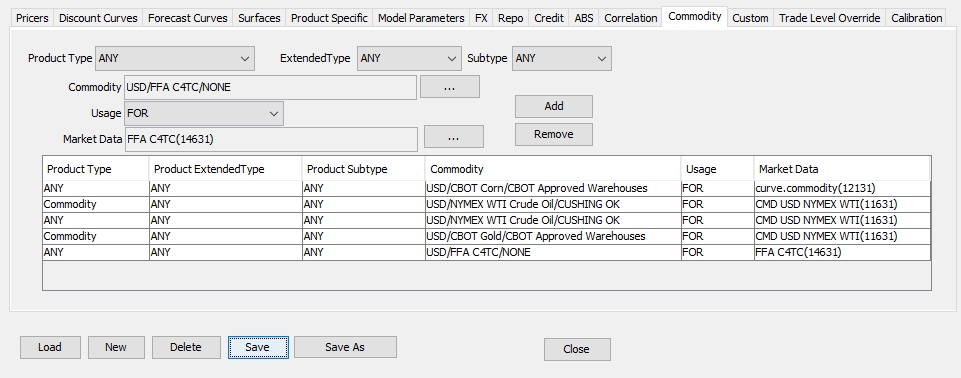The image size is (961, 378).
Task: Open the Forecast Curves tab
Action: tap(188, 18)
